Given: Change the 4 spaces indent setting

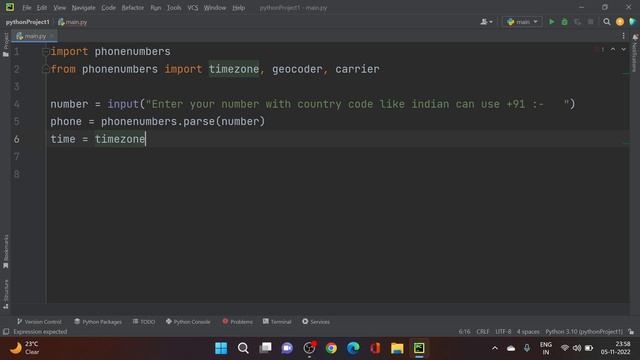Looking at the screenshot, I should pos(528,332).
